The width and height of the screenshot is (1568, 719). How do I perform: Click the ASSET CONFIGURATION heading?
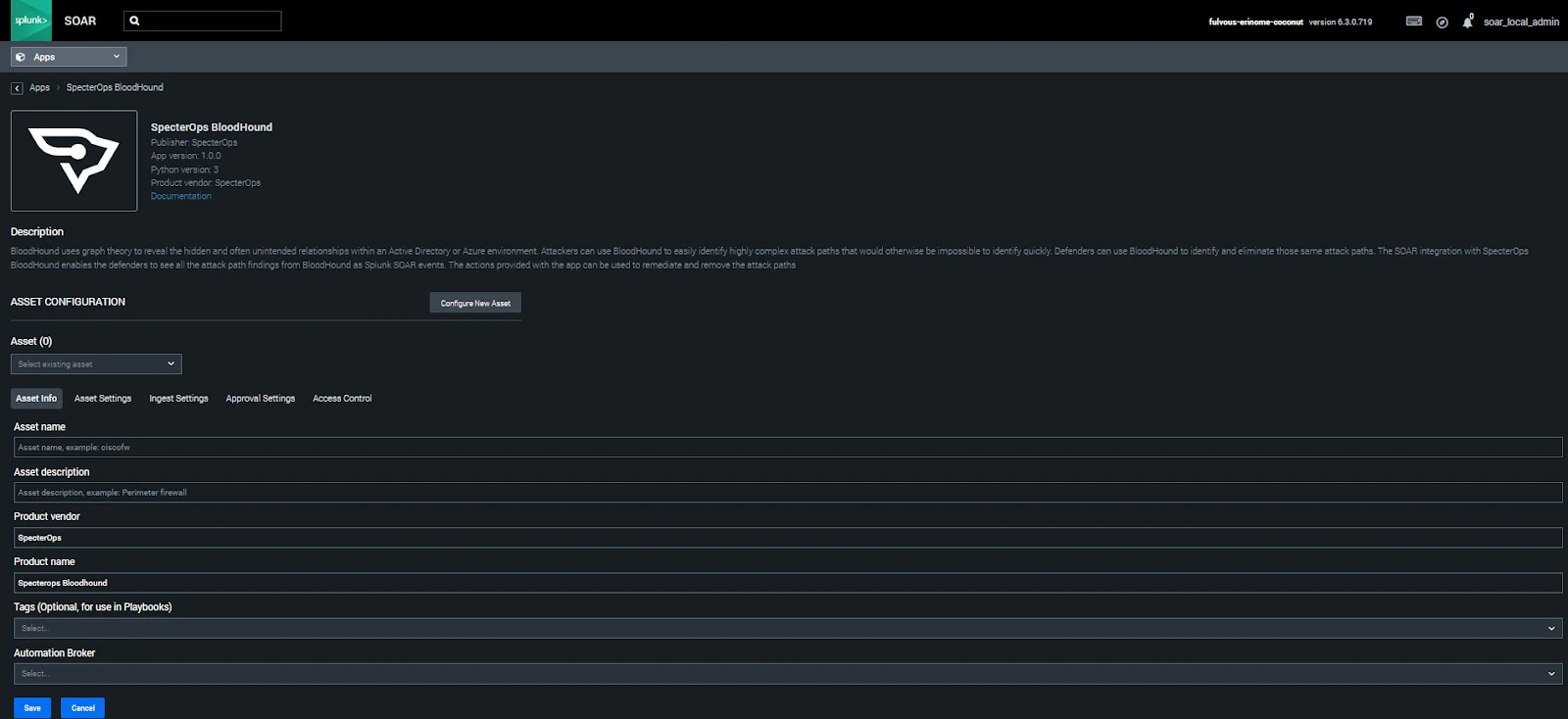click(68, 302)
